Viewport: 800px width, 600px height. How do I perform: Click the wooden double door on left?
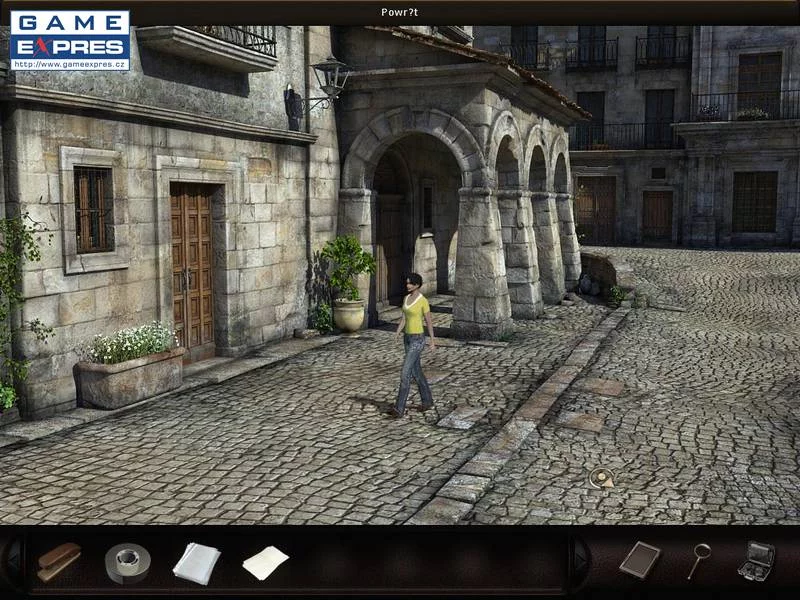click(x=192, y=265)
